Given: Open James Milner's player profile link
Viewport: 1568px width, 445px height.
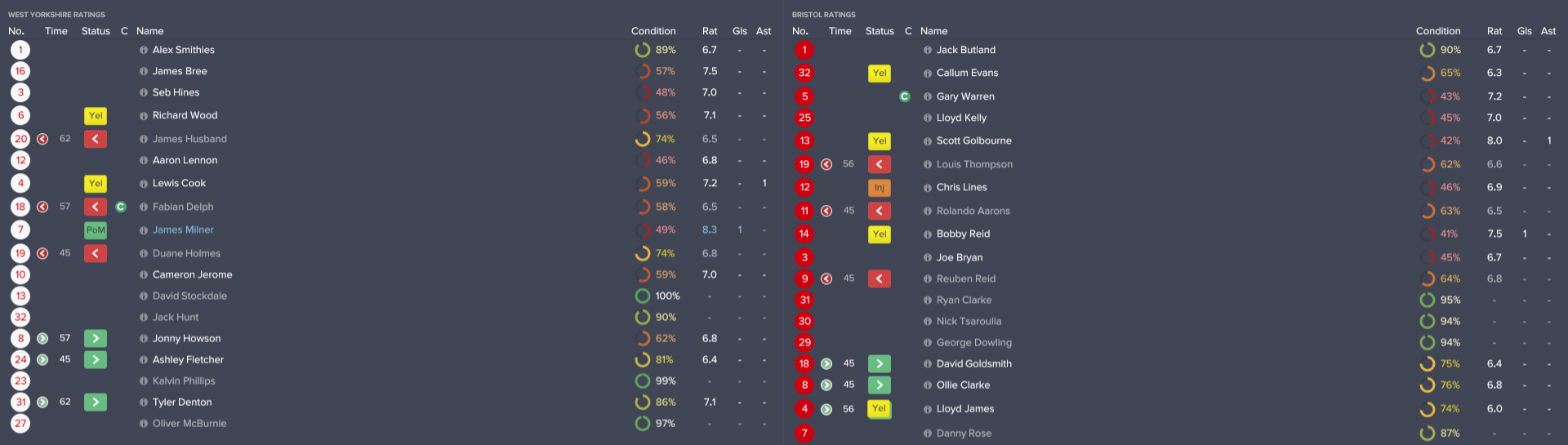Looking at the screenshot, I should coord(183,230).
